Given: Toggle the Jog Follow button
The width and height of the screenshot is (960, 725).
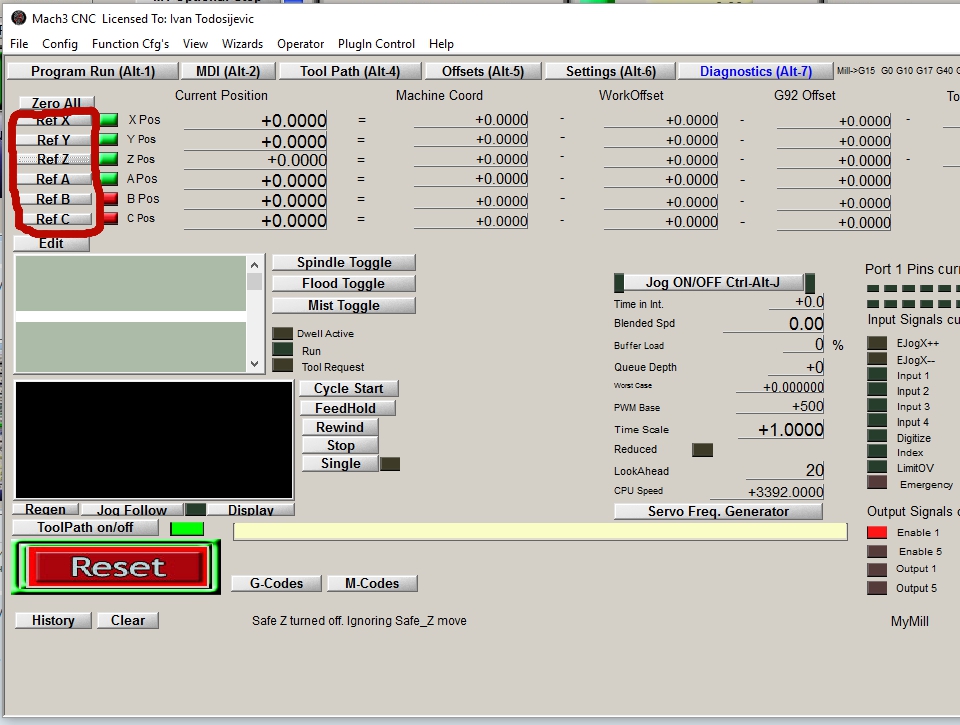Looking at the screenshot, I should [x=132, y=509].
